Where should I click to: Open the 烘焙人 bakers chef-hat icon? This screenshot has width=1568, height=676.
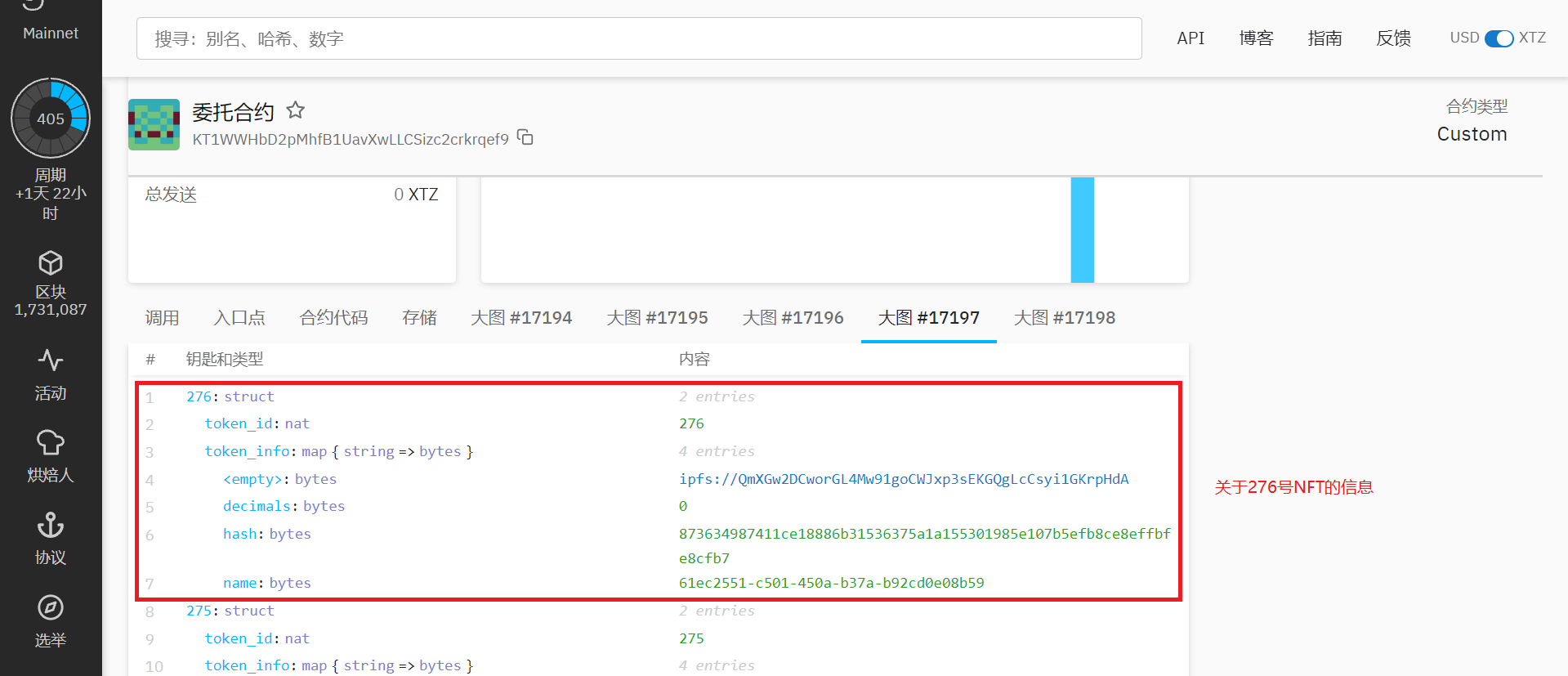(51, 442)
